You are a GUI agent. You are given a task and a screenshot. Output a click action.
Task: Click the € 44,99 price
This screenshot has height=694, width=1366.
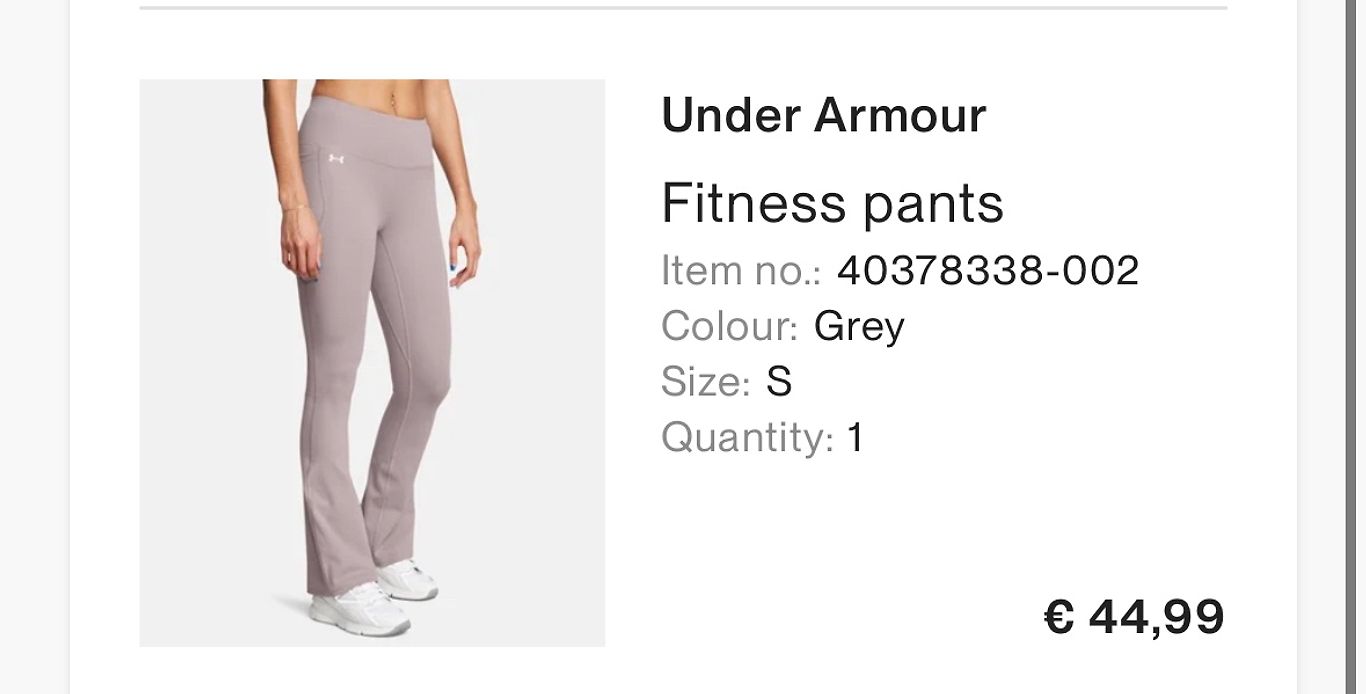[x=1134, y=616]
